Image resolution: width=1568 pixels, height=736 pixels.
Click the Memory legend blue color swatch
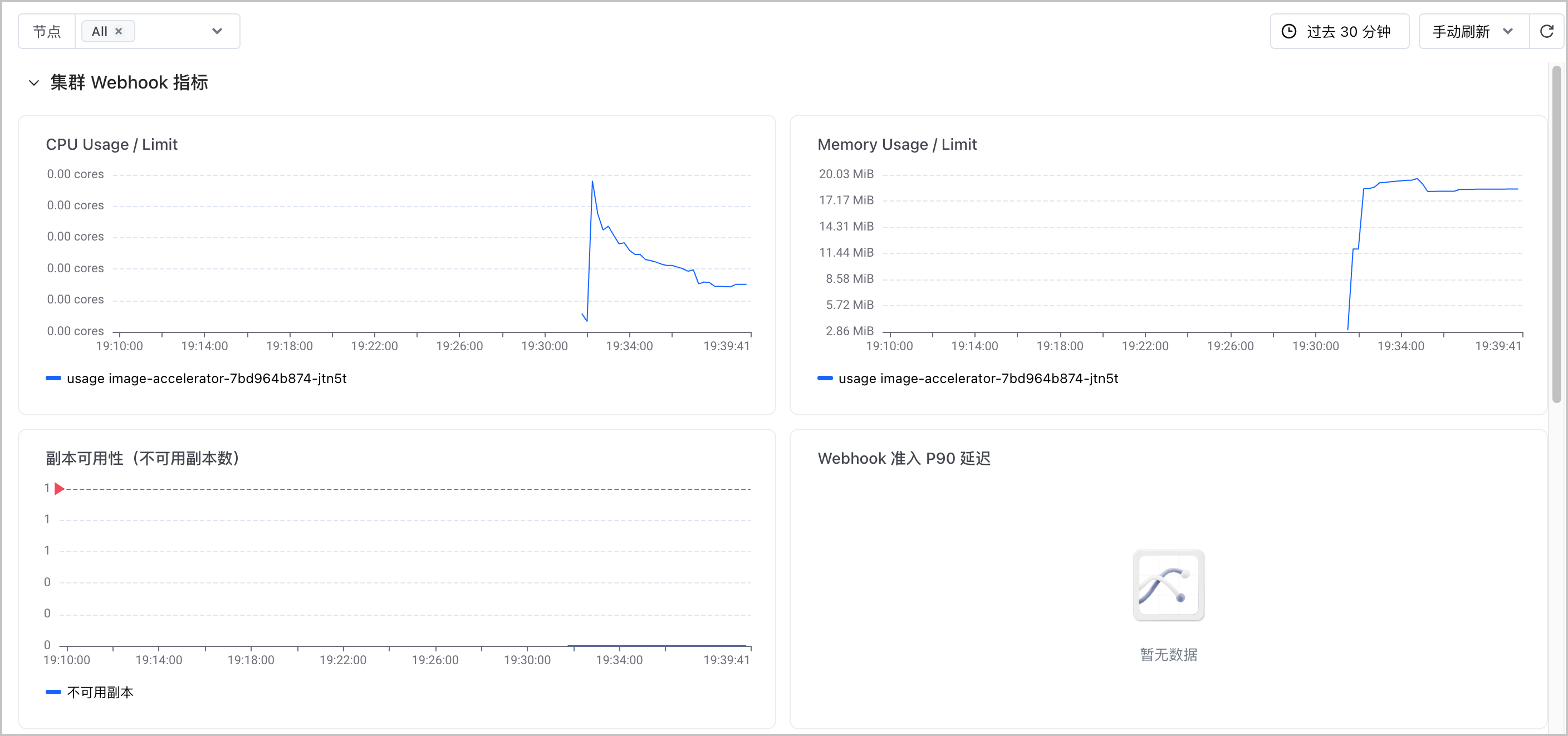pos(825,379)
